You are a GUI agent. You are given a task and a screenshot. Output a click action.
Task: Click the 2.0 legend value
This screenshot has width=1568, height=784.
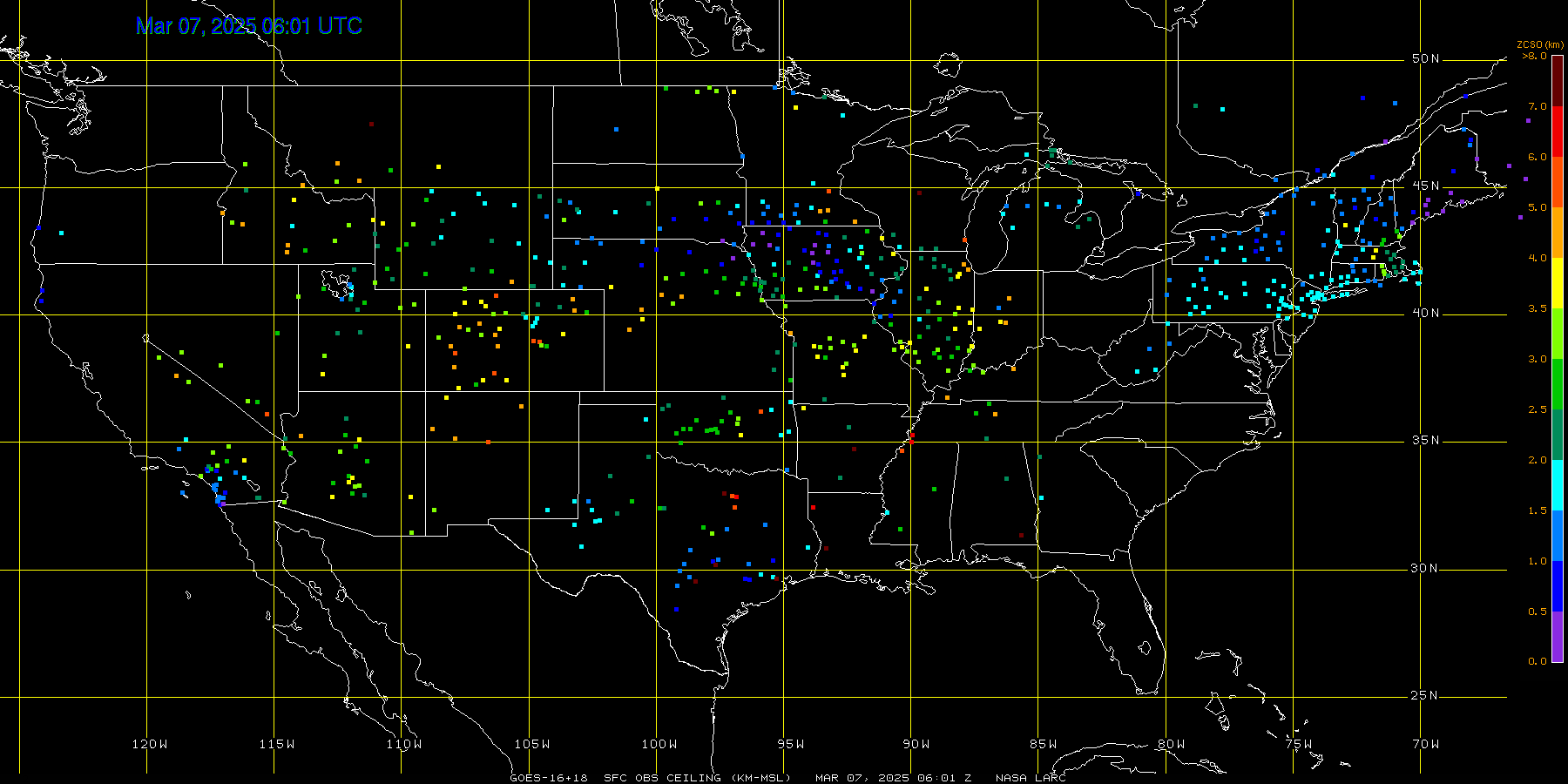1538,460
